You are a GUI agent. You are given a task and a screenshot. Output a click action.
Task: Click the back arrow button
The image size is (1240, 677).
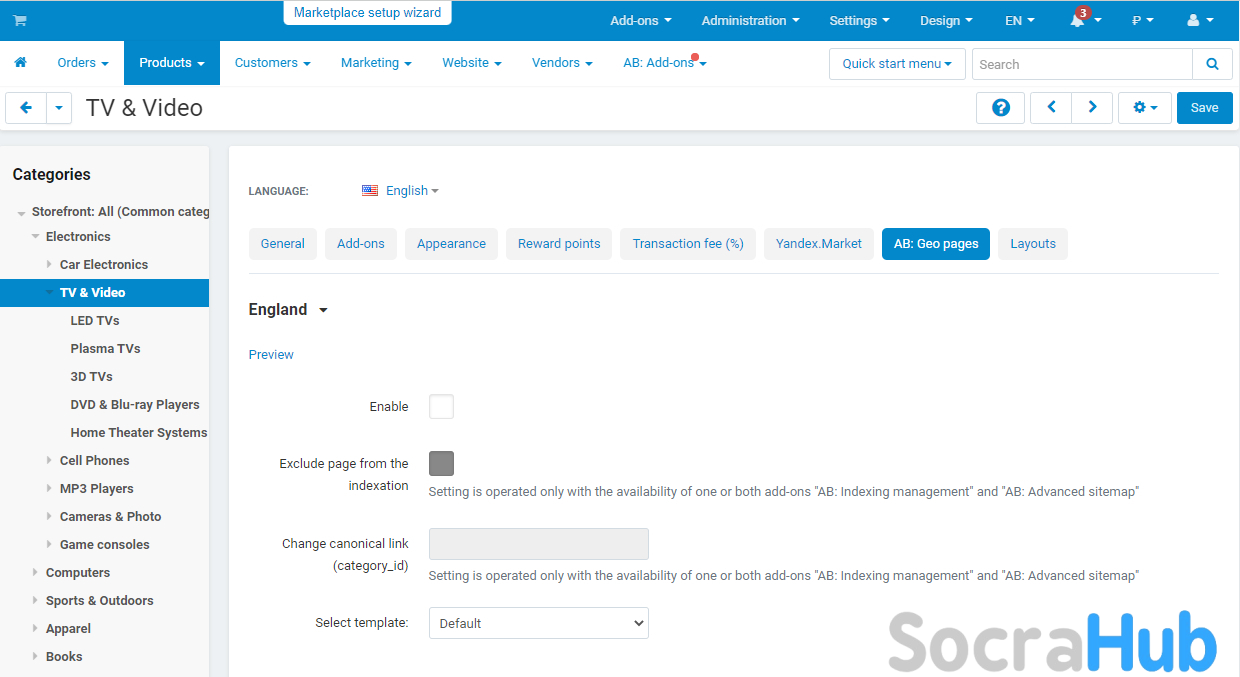pos(26,108)
